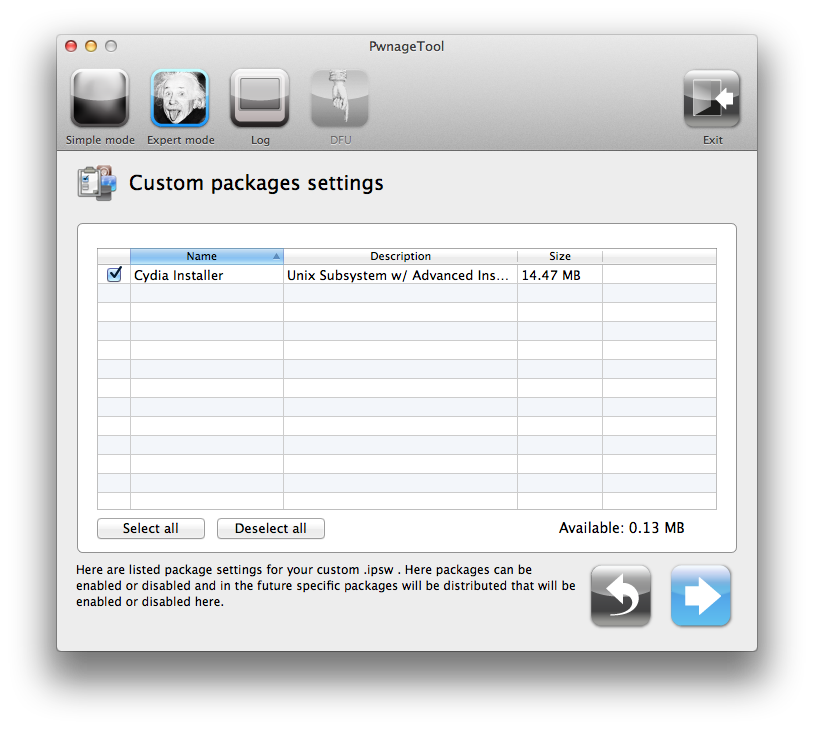Go back with the curved arrow button
The width and height of the screenshot is (814, 730).
pos(621,596)
